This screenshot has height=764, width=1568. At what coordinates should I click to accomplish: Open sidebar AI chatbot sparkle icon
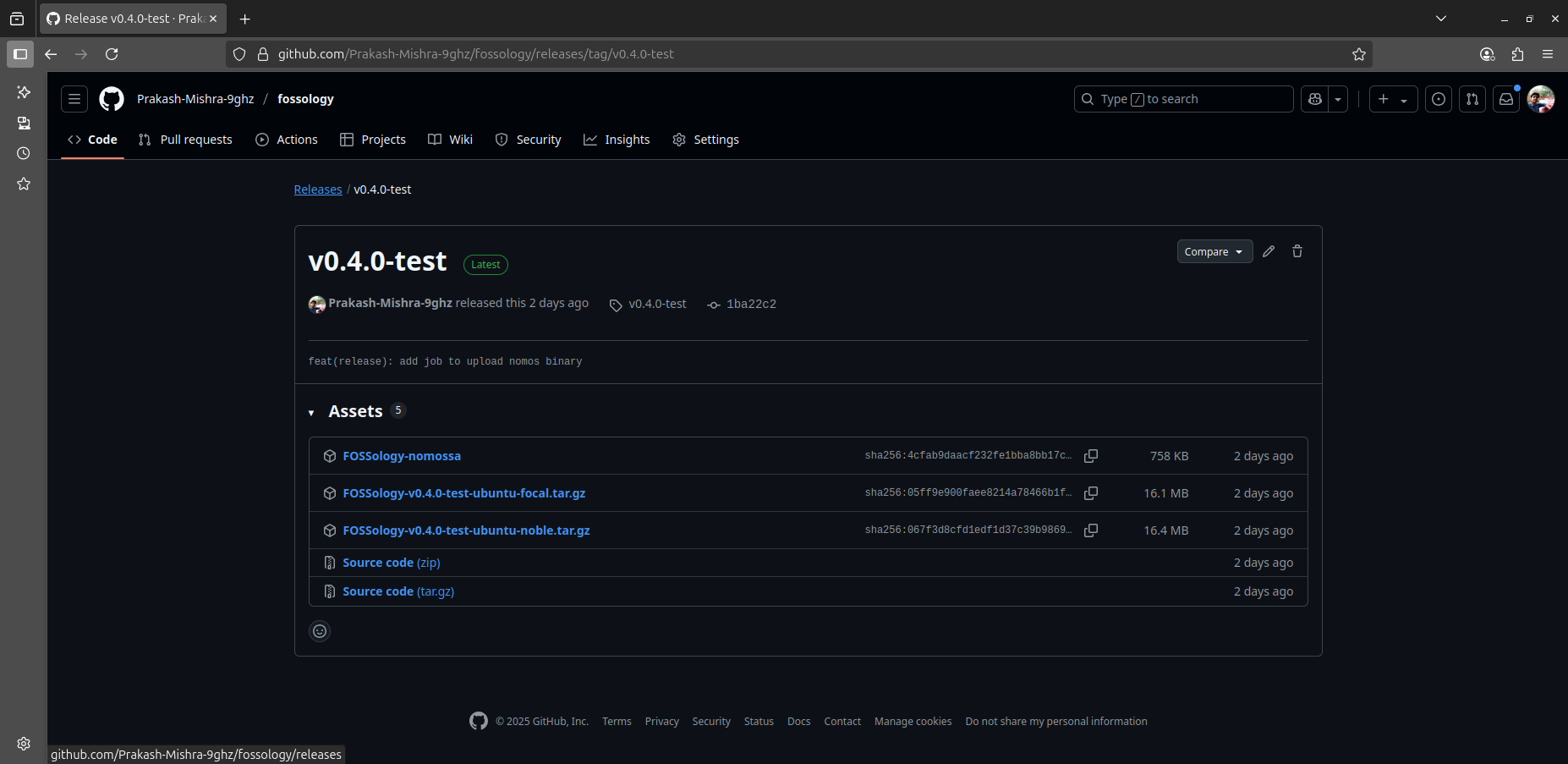point(24,92)
